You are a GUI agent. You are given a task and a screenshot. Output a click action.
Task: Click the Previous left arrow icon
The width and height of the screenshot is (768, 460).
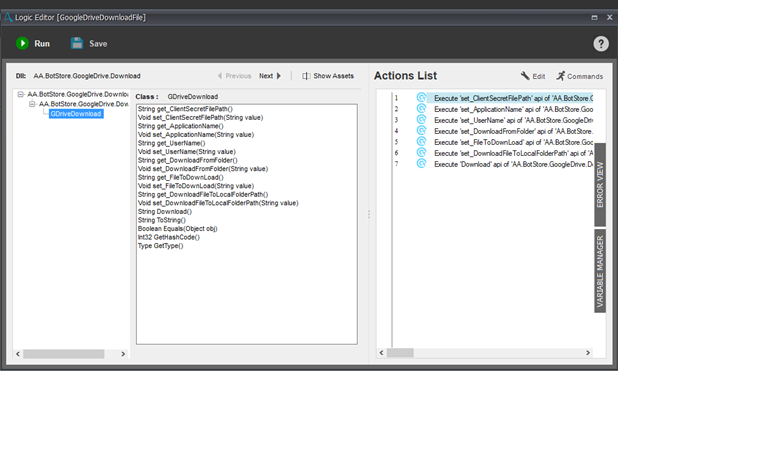tap(220, 76)
